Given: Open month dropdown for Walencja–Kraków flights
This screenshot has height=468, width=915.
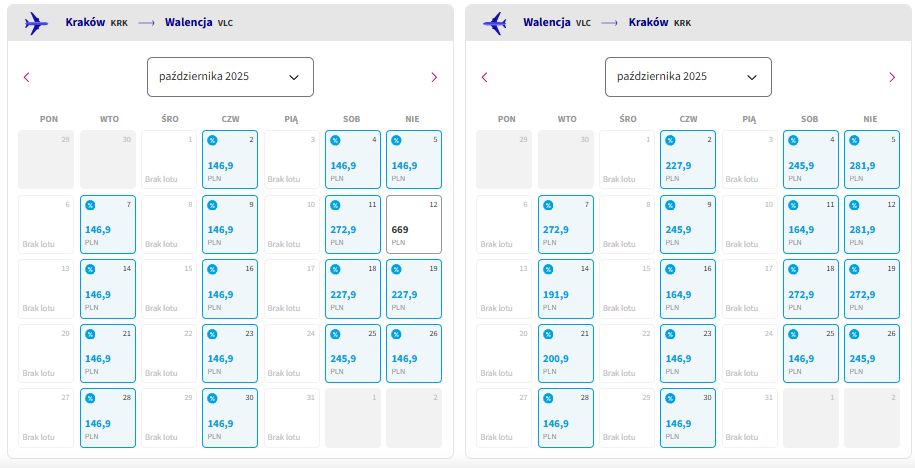Looking at the screenshot, I should [689, 77].
